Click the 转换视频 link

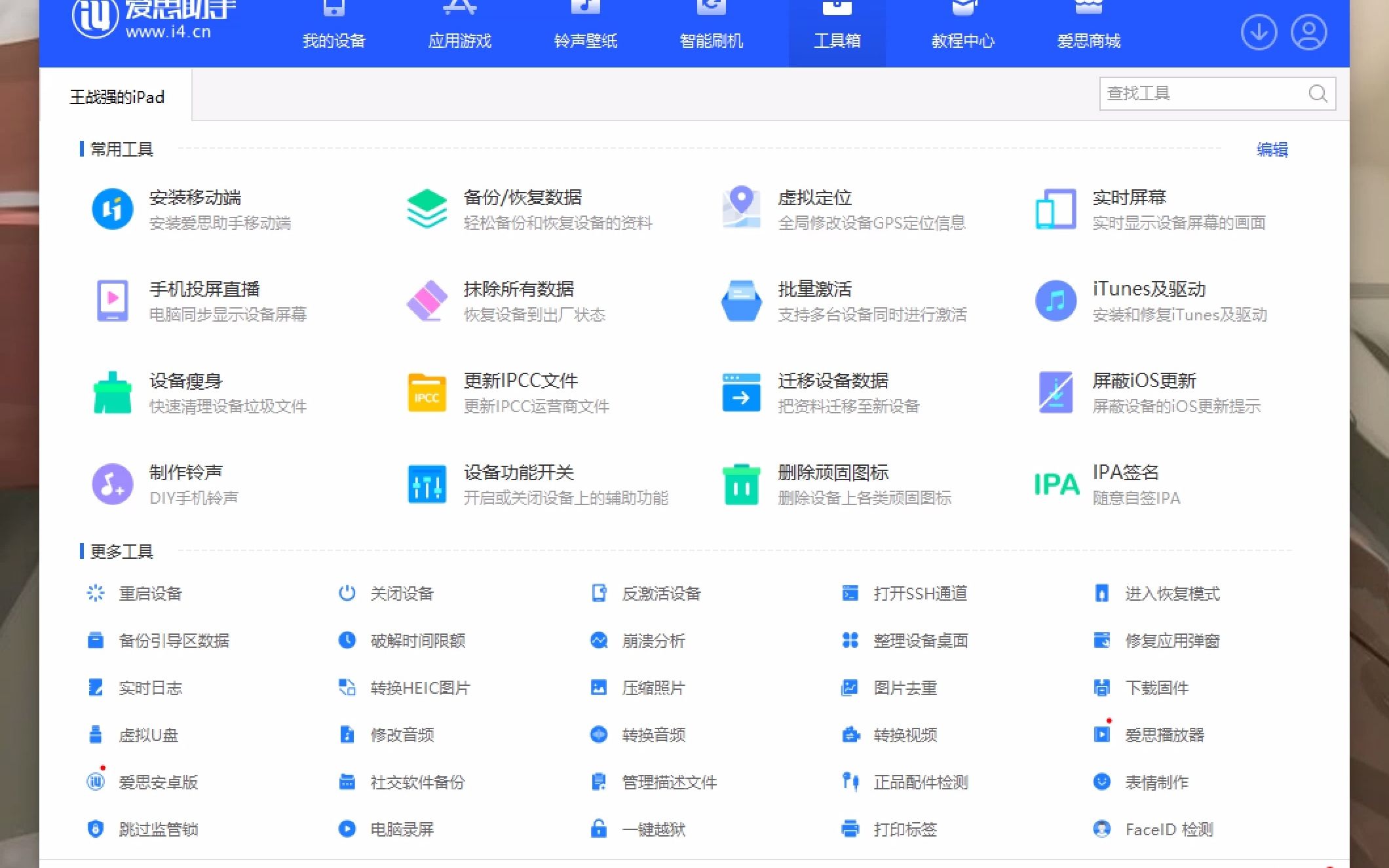pos(905,734)
